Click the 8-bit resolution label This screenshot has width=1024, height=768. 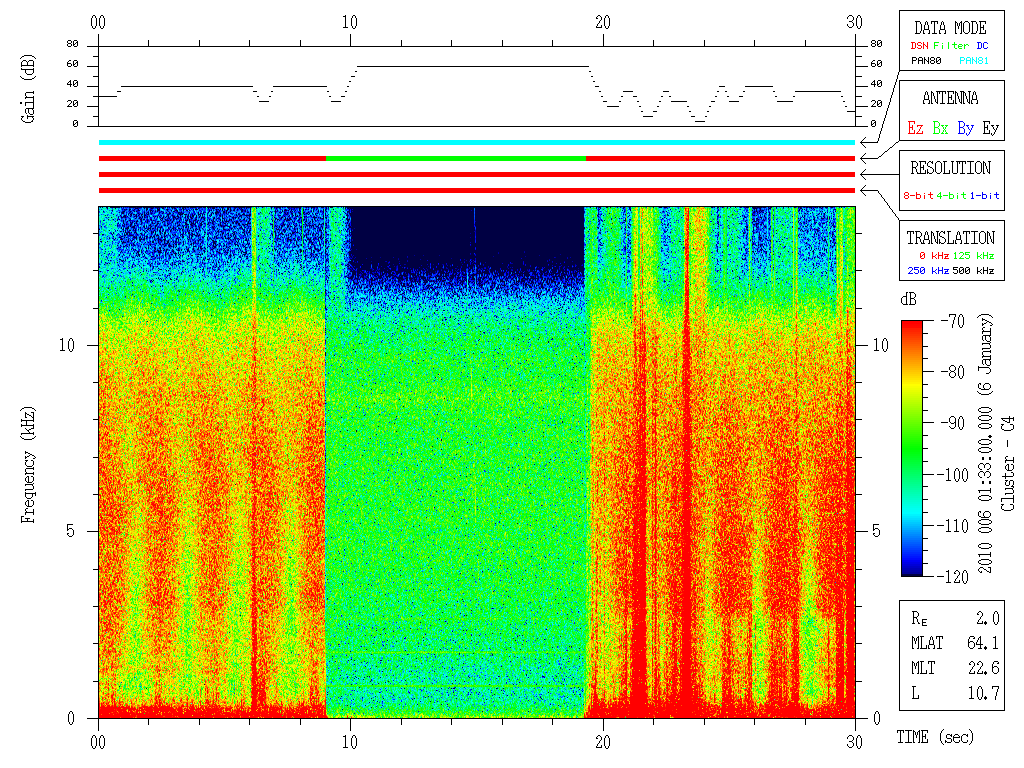919,195
